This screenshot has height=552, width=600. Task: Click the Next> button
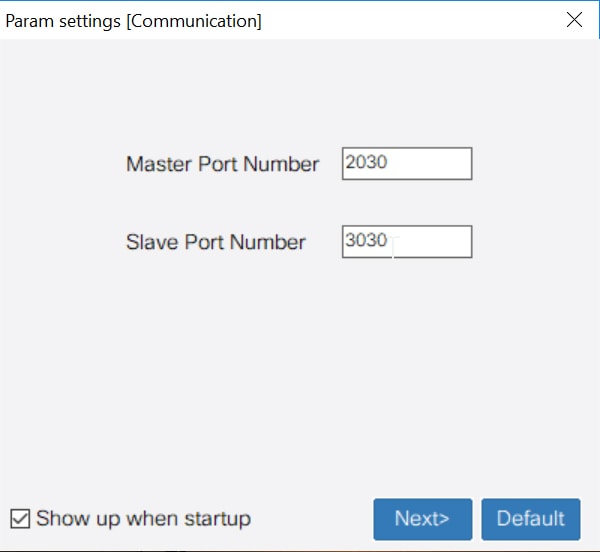[x=422, y=519]
